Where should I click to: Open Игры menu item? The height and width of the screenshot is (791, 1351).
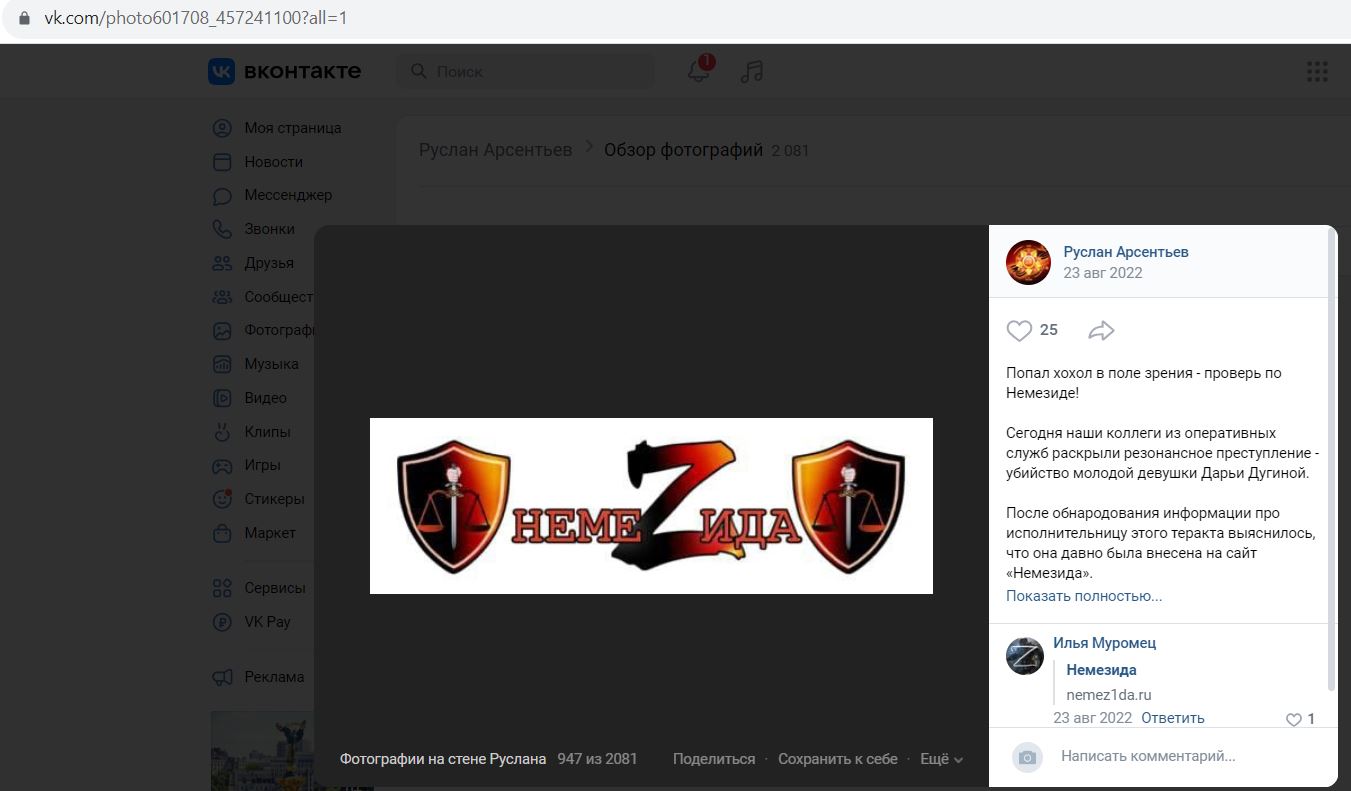tap(262, 465)
